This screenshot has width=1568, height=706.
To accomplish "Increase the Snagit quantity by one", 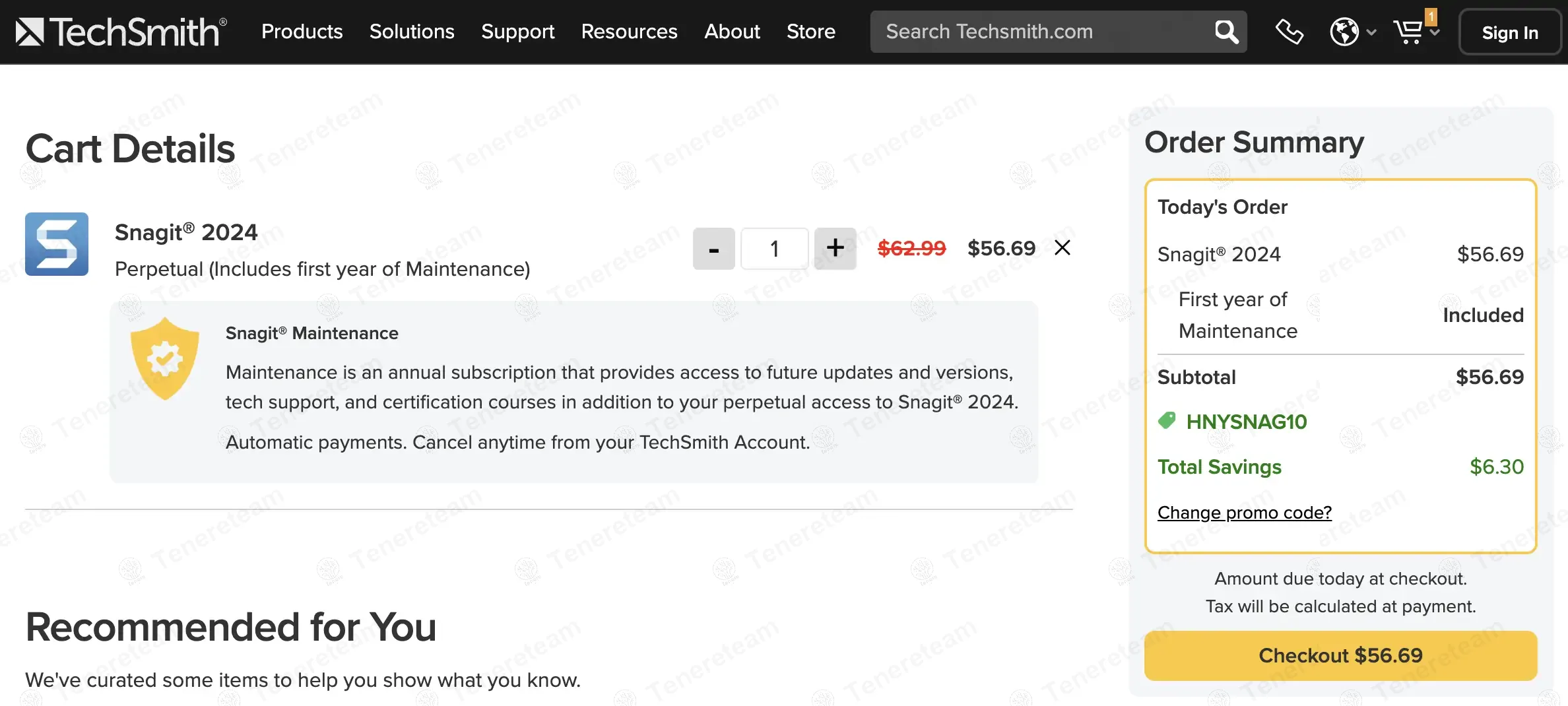I will (x=835, y=249).
